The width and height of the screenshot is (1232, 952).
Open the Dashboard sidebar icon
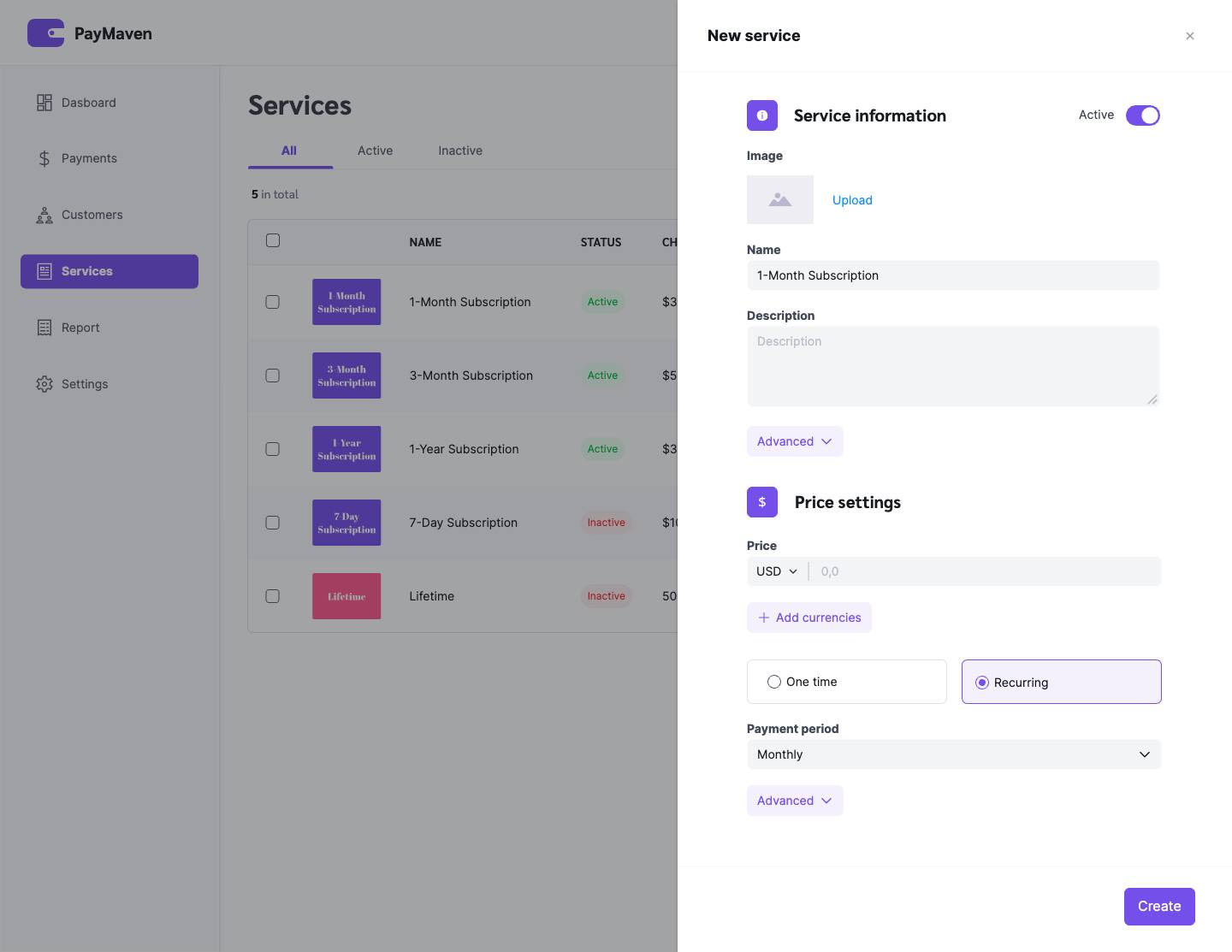click(x=44, y=103)
